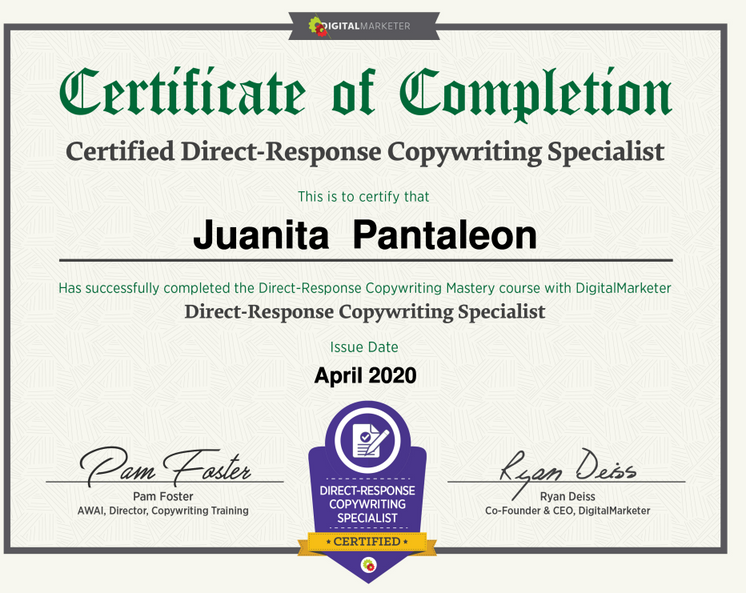Screen dimensions: 746x593
Task: Click the Pam Foster handwritten signature
Action: tap(165, 465)
